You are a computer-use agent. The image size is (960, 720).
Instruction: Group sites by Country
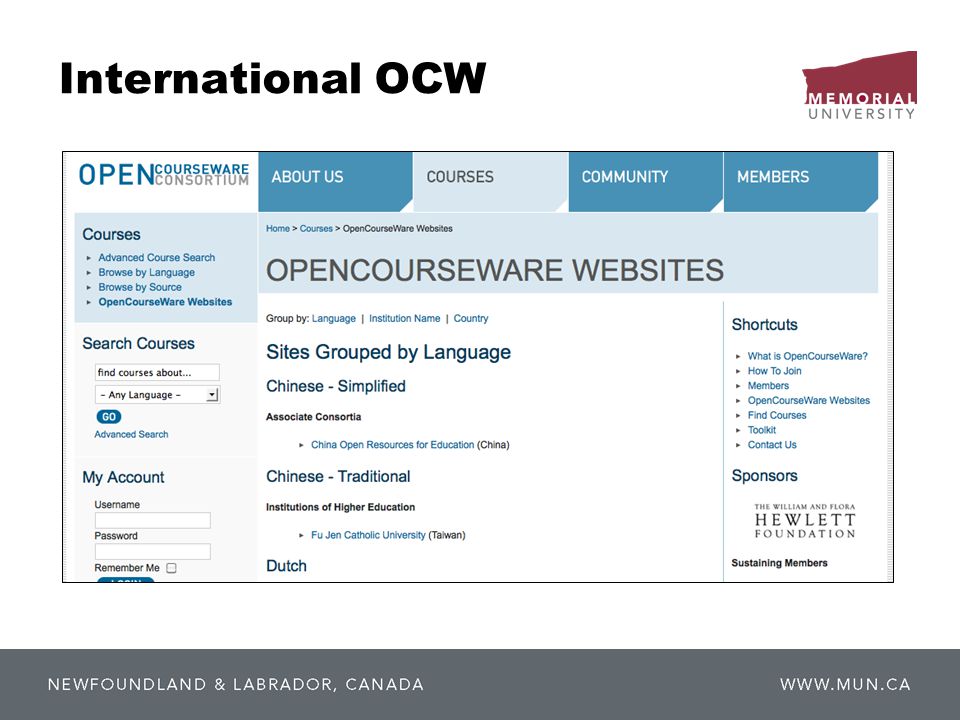(x=471, y=318)
